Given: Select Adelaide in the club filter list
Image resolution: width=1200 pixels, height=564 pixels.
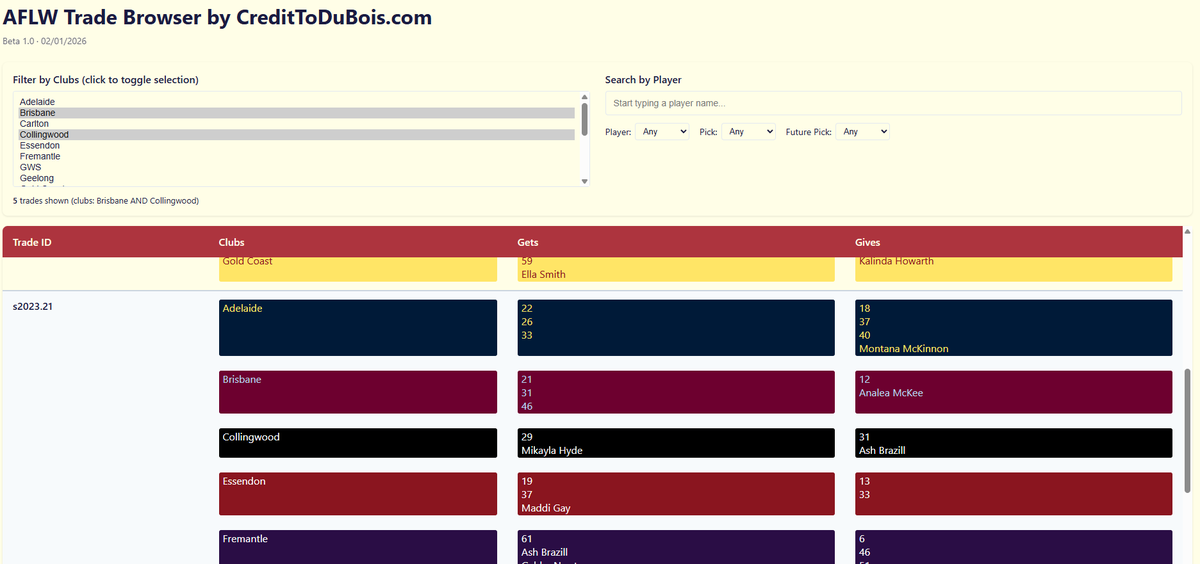Looking at the screenshot, I should click(296, 102).
